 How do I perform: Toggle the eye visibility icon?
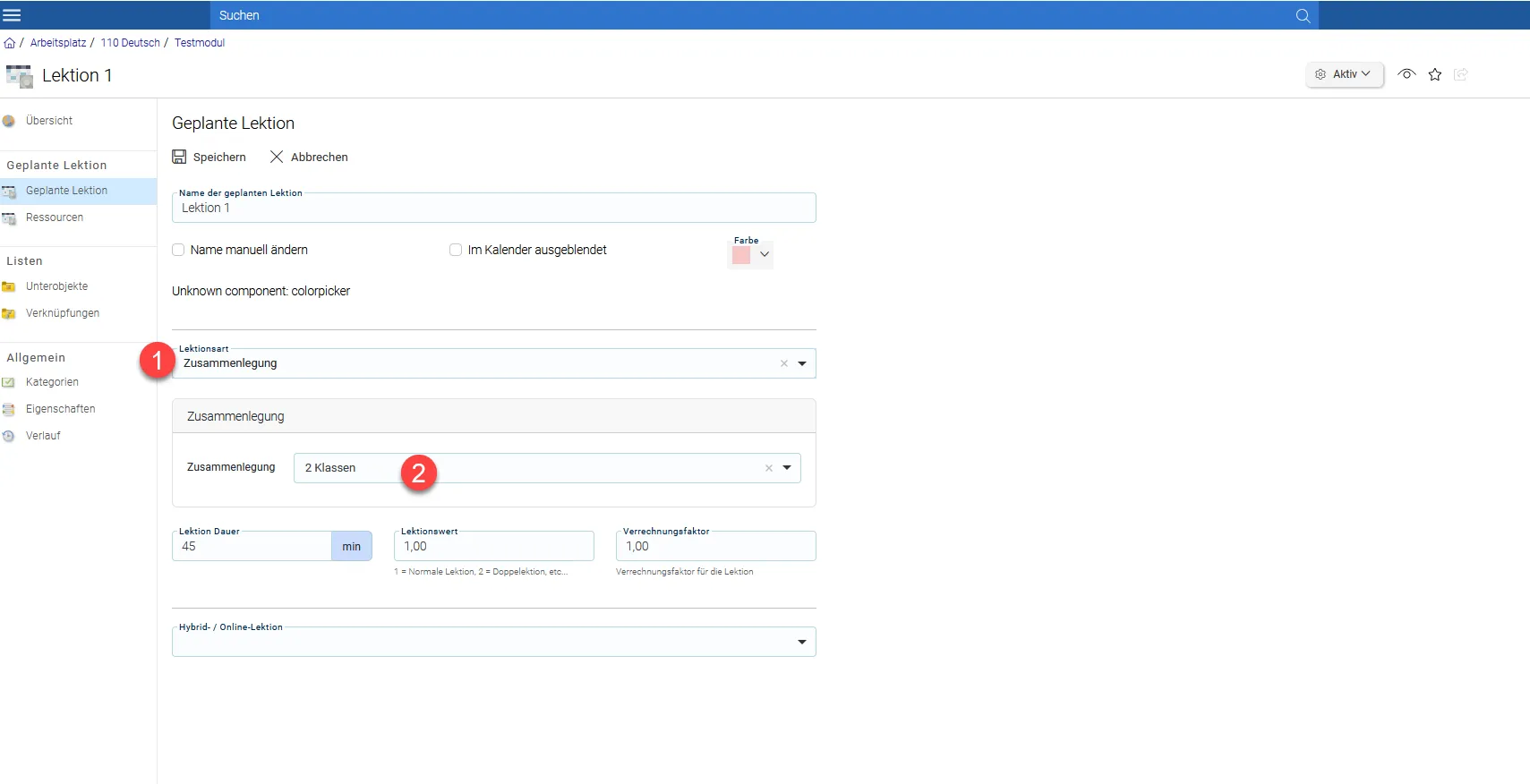(1406, 74)
